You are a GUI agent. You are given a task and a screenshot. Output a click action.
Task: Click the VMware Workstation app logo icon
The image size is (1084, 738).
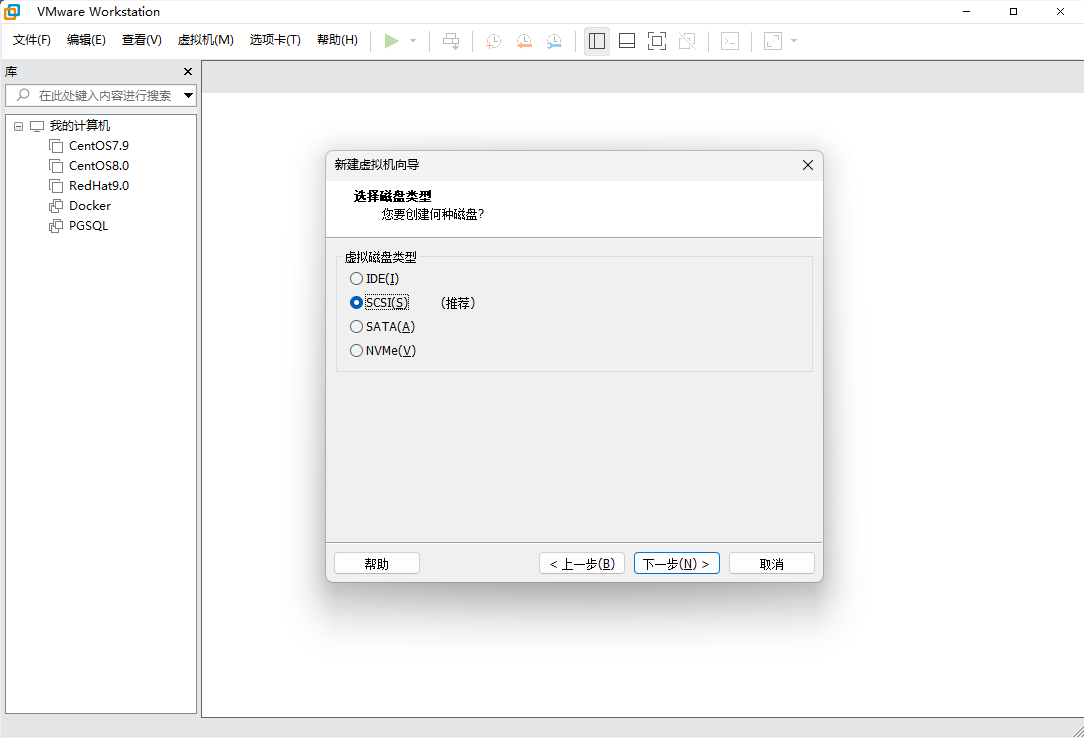12,11
